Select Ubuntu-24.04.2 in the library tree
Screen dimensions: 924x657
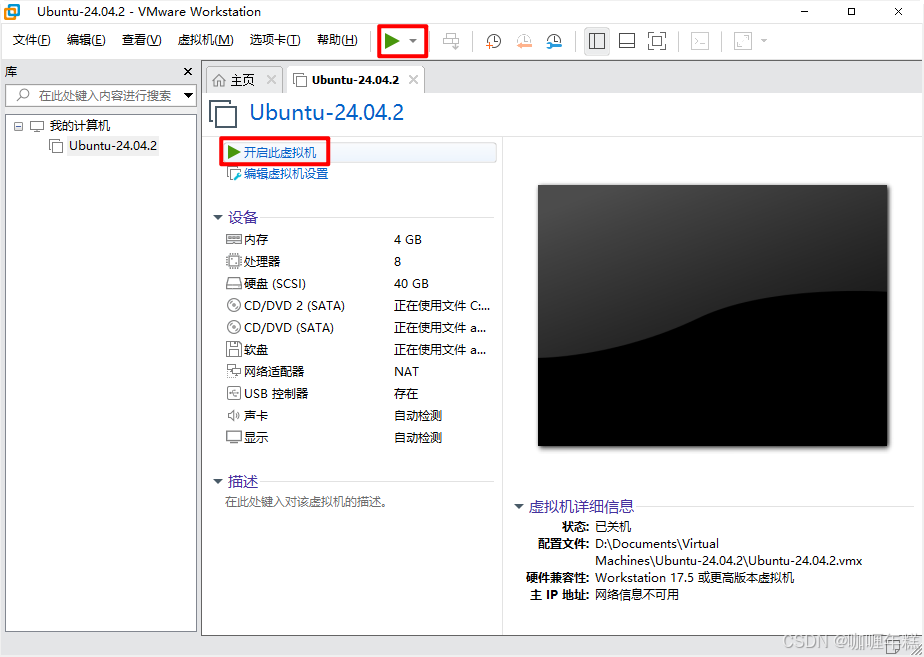point(113,146)
